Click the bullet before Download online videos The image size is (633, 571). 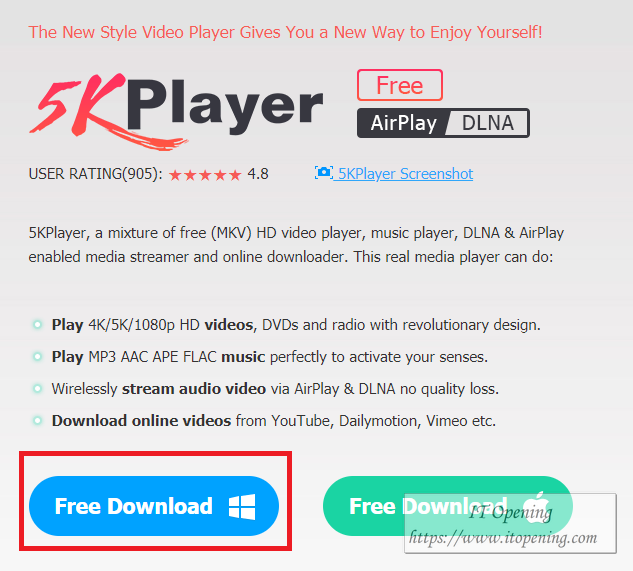coord(37,421)
